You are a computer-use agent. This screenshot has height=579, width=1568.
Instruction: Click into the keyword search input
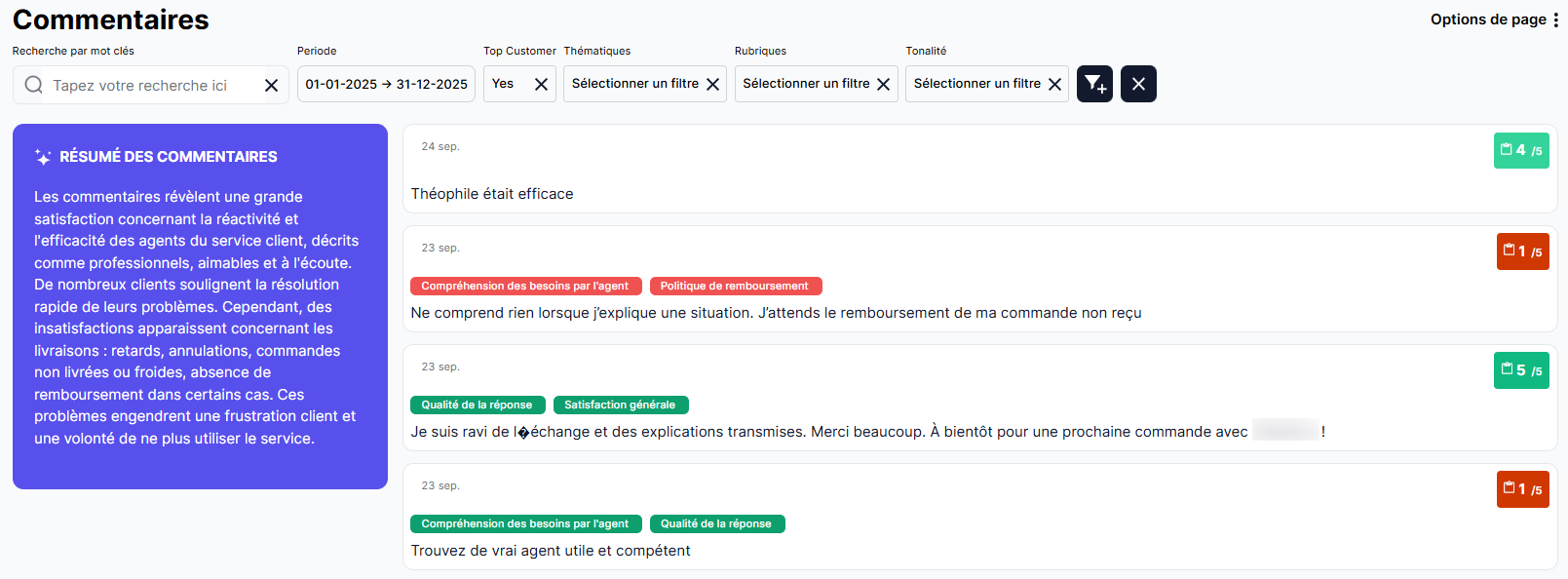pos(146,86)
